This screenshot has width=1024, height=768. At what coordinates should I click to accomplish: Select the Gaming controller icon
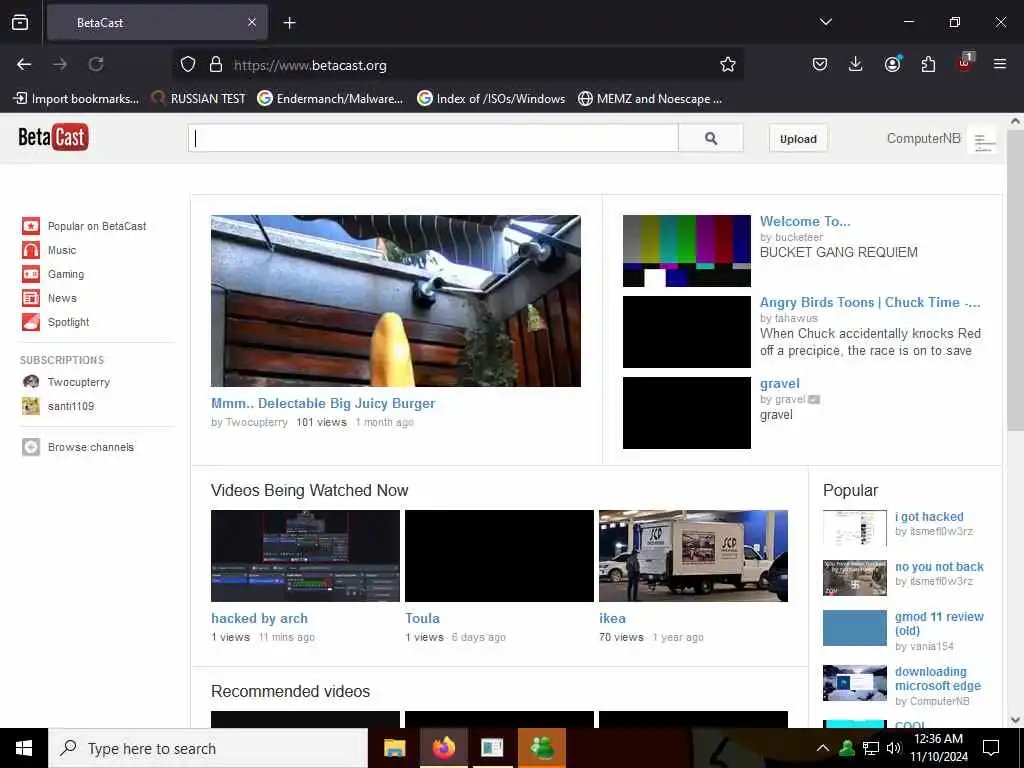pyautogui.click(x=31, y=274)
